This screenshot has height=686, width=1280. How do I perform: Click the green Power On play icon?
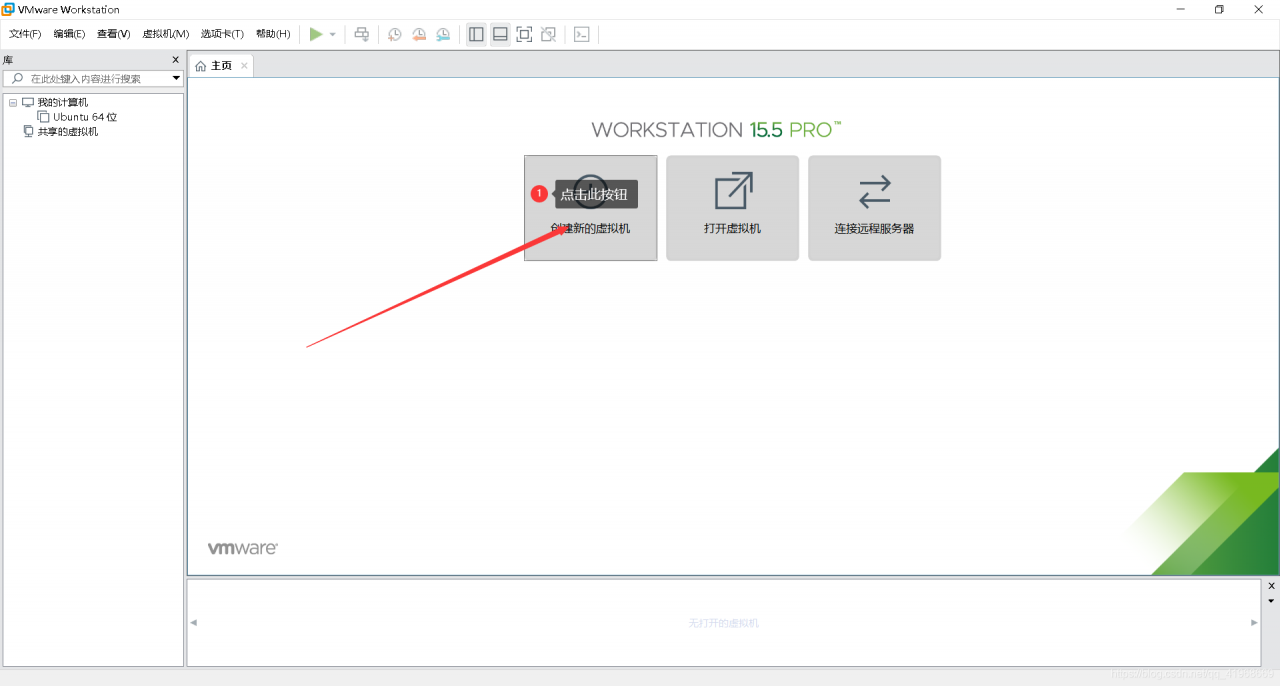(x=316, y=34)
